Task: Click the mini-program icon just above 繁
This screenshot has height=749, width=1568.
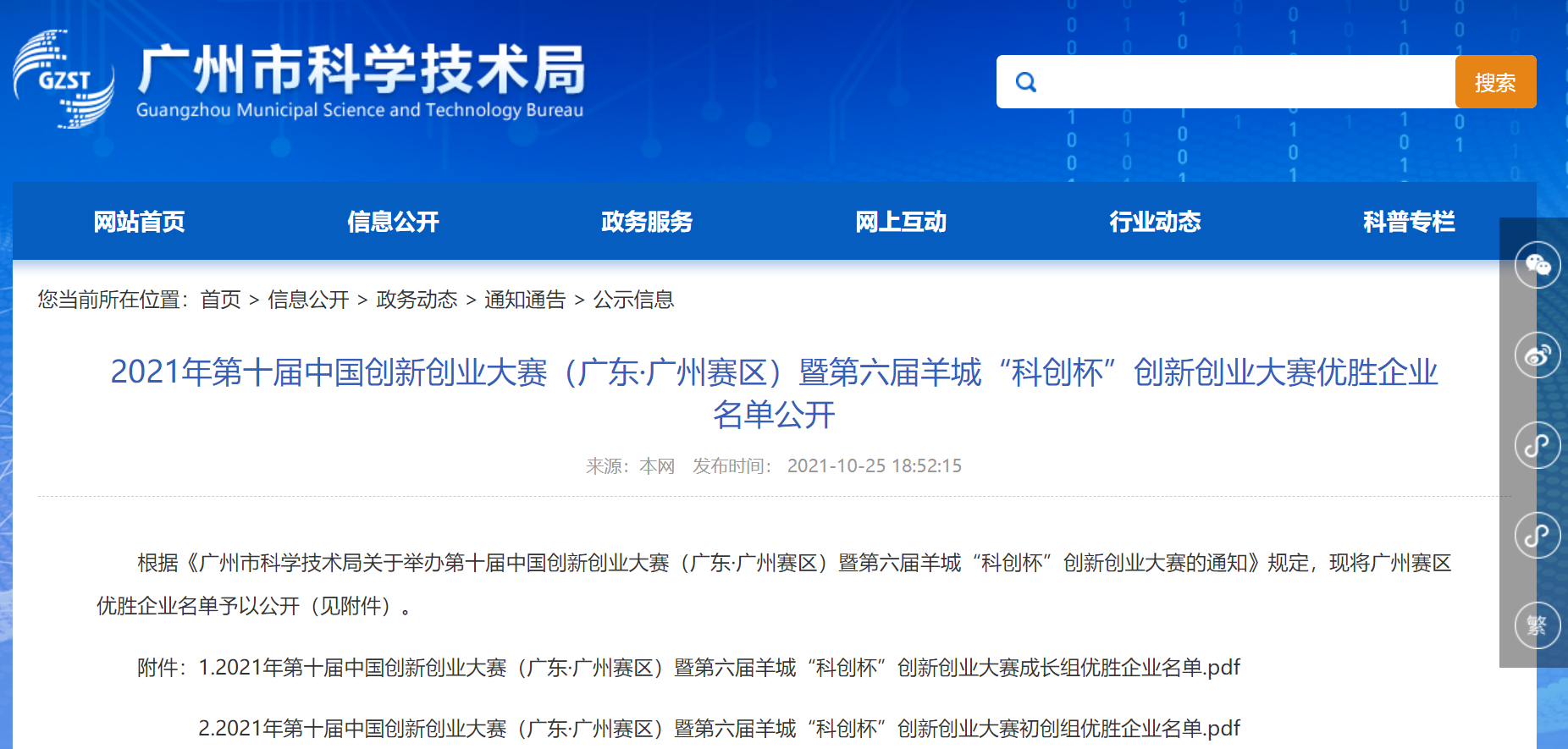Action: click(1538, 535)
